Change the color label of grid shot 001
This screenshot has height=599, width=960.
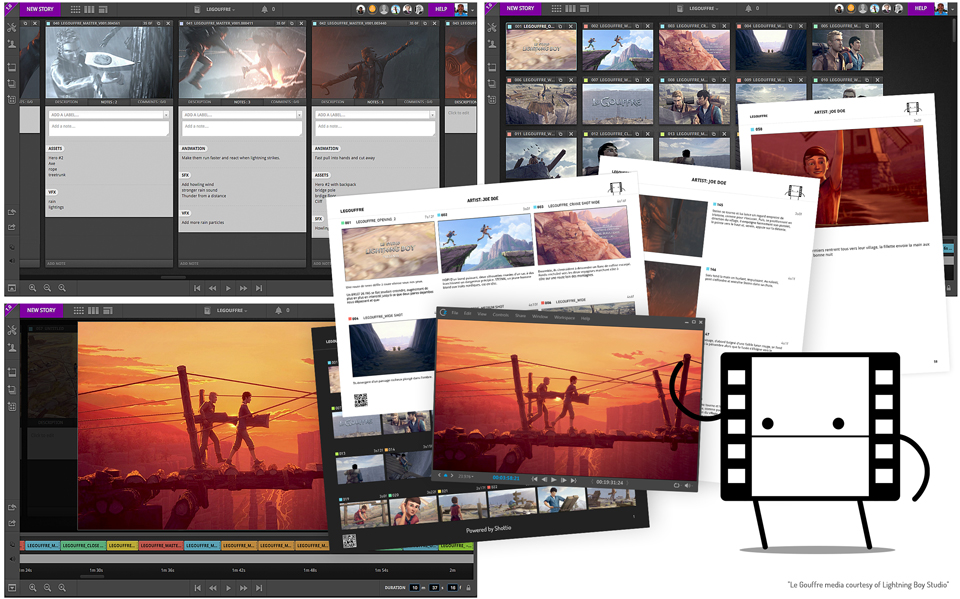[509, 26]
